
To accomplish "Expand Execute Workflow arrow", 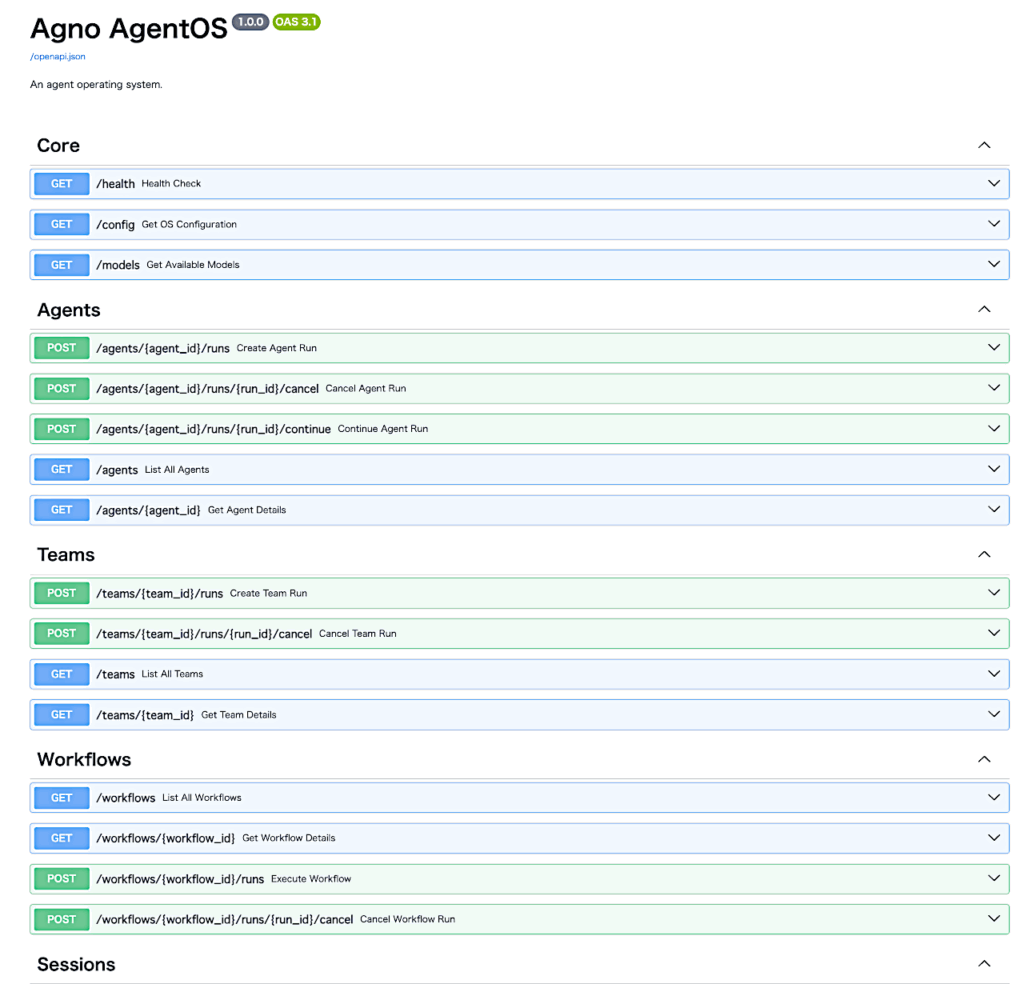I will 993,878.
